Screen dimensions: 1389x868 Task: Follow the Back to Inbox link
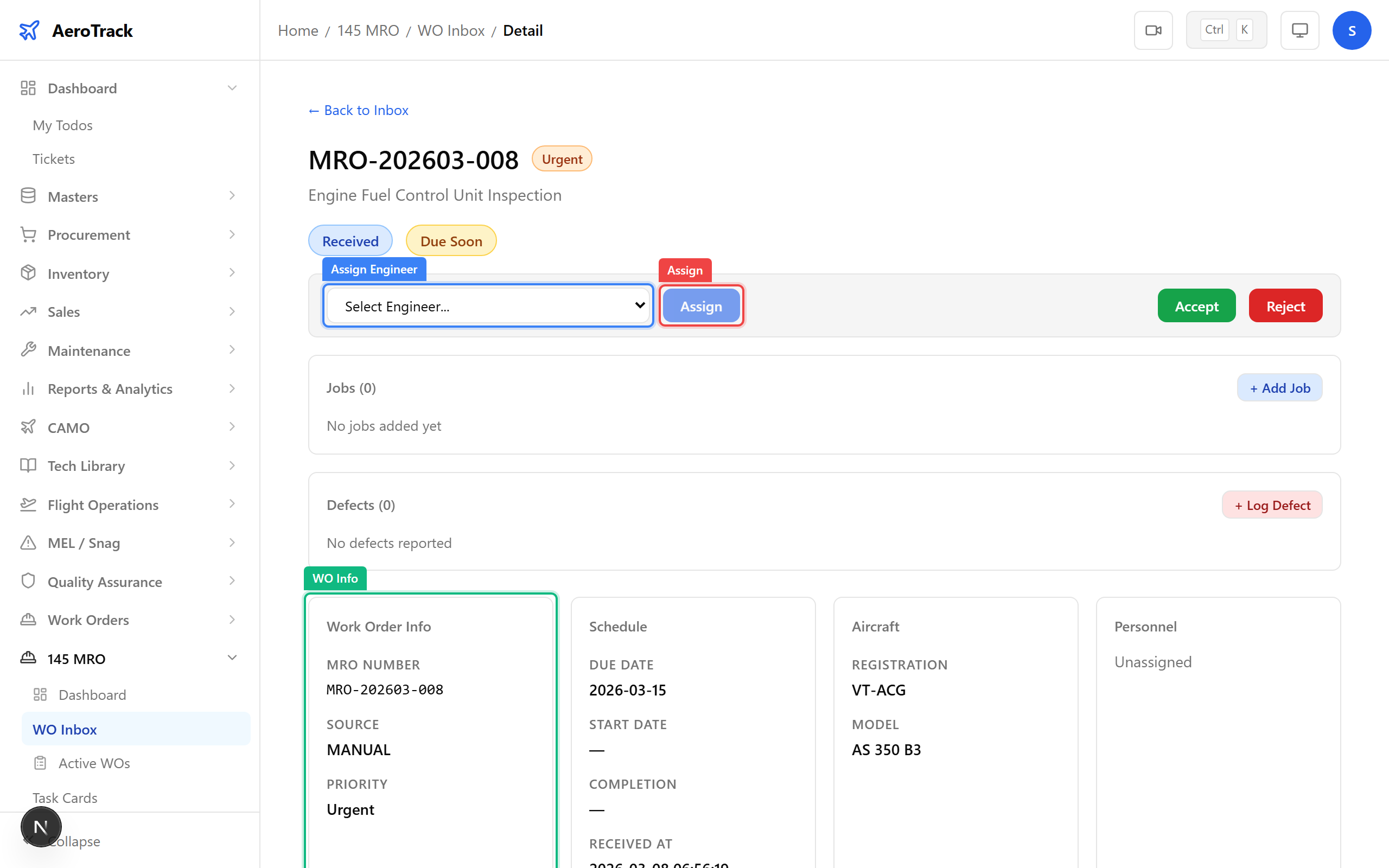click(358, 110)
